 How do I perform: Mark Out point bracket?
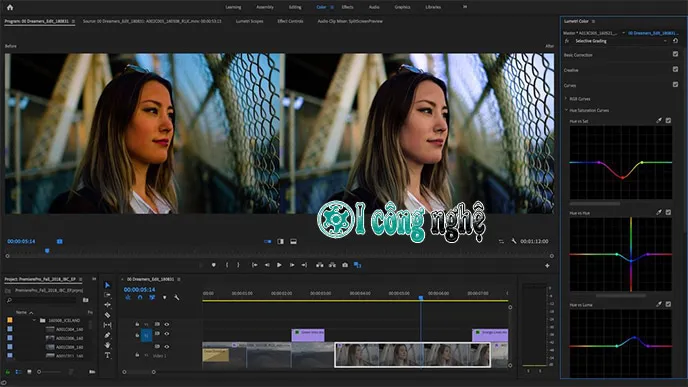pyautogui.click(x=238, y=265)
